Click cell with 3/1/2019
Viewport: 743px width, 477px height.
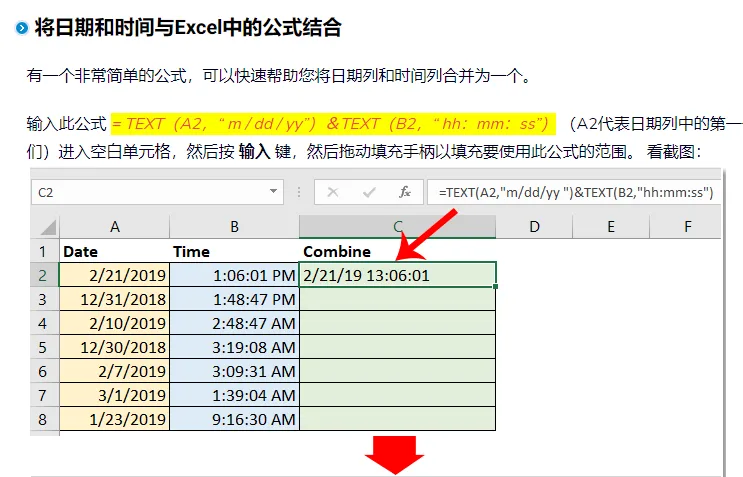pos(114,395)
